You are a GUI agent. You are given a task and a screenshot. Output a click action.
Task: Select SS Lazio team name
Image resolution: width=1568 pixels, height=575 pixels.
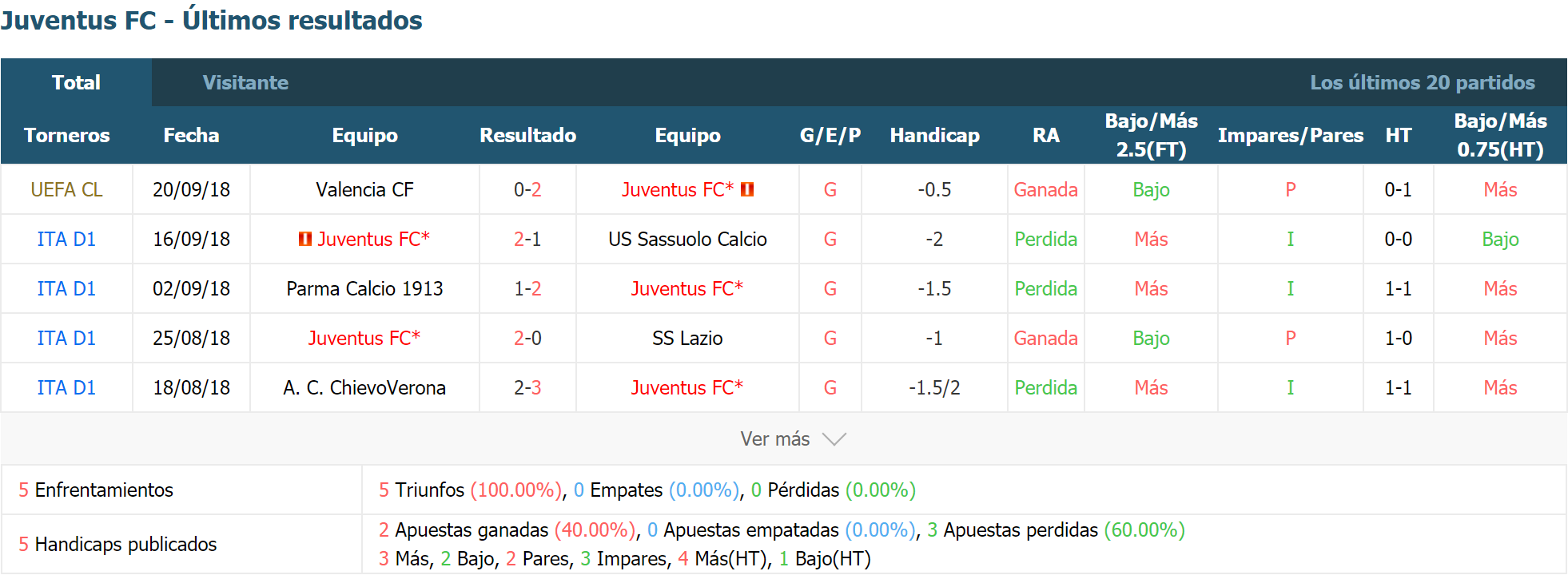coord(687,338)
